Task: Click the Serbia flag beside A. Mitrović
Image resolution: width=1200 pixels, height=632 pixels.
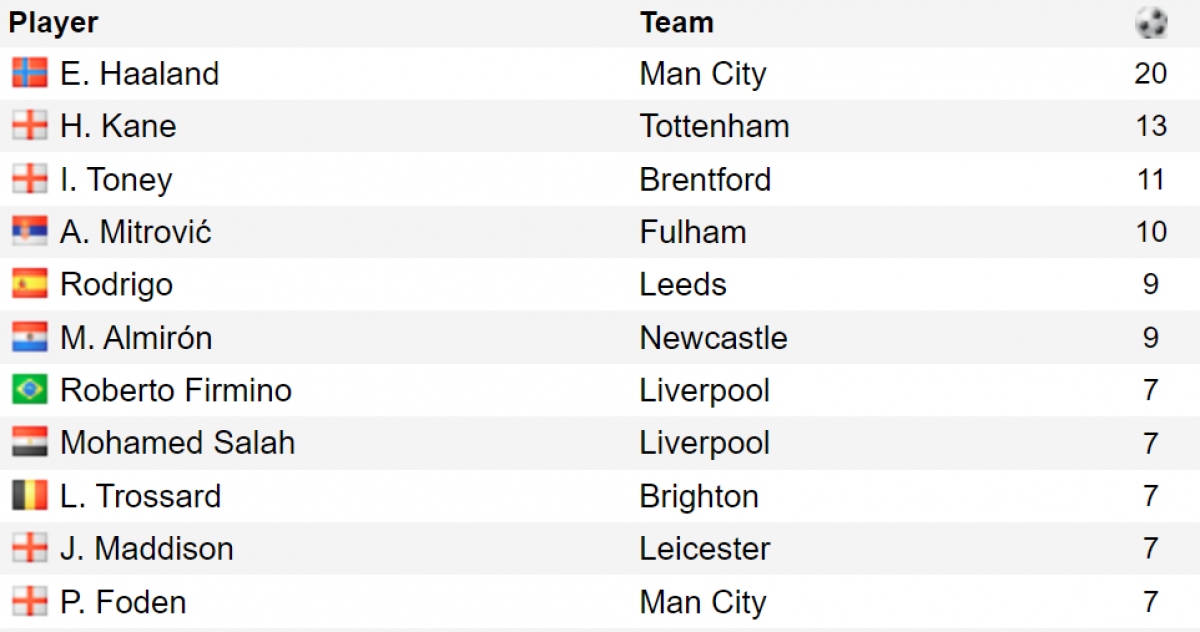Action: [30, 232]
